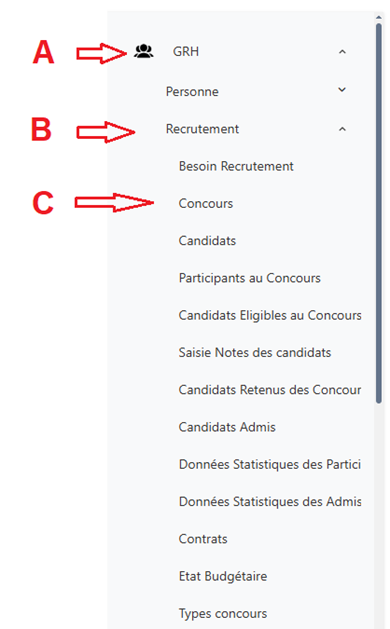Open the Etat Budgétaire entry
The width and height of the screenshot is (390, 629).
(x=223, y=576)
